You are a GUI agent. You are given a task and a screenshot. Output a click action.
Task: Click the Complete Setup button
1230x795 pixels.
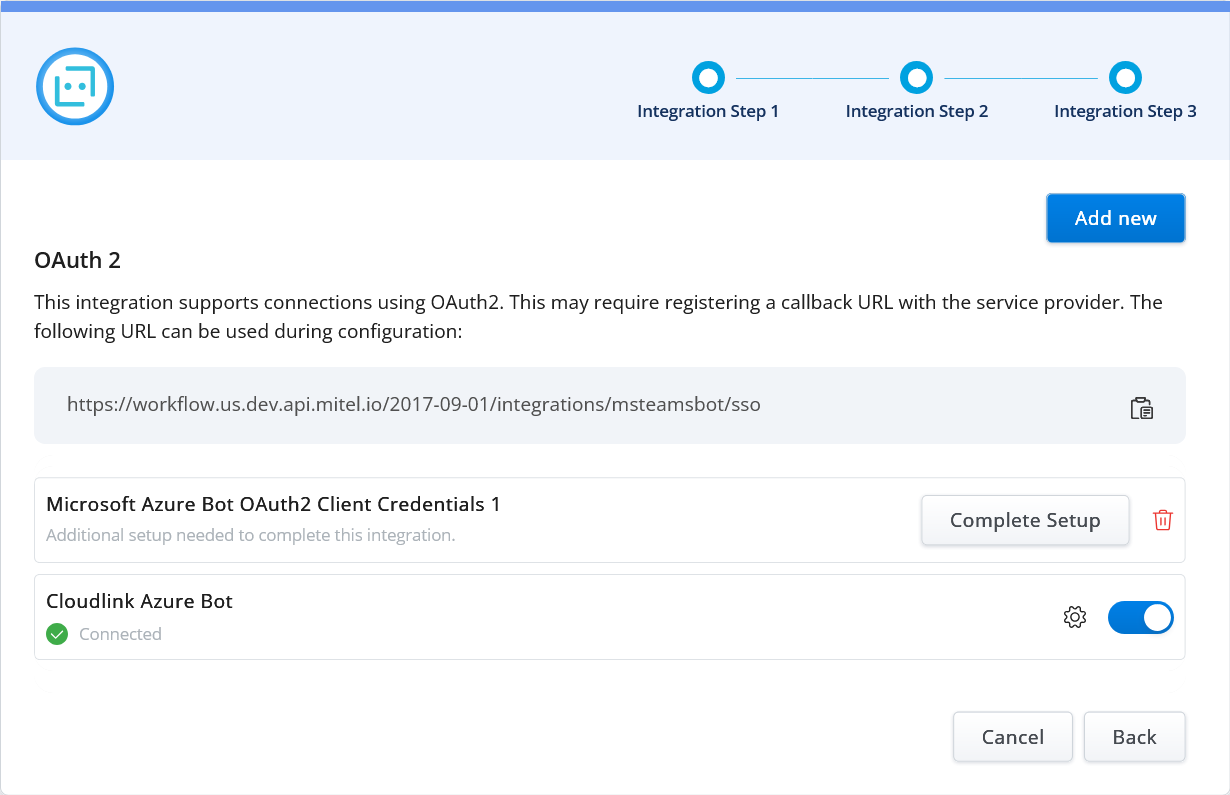(1025, 520)
